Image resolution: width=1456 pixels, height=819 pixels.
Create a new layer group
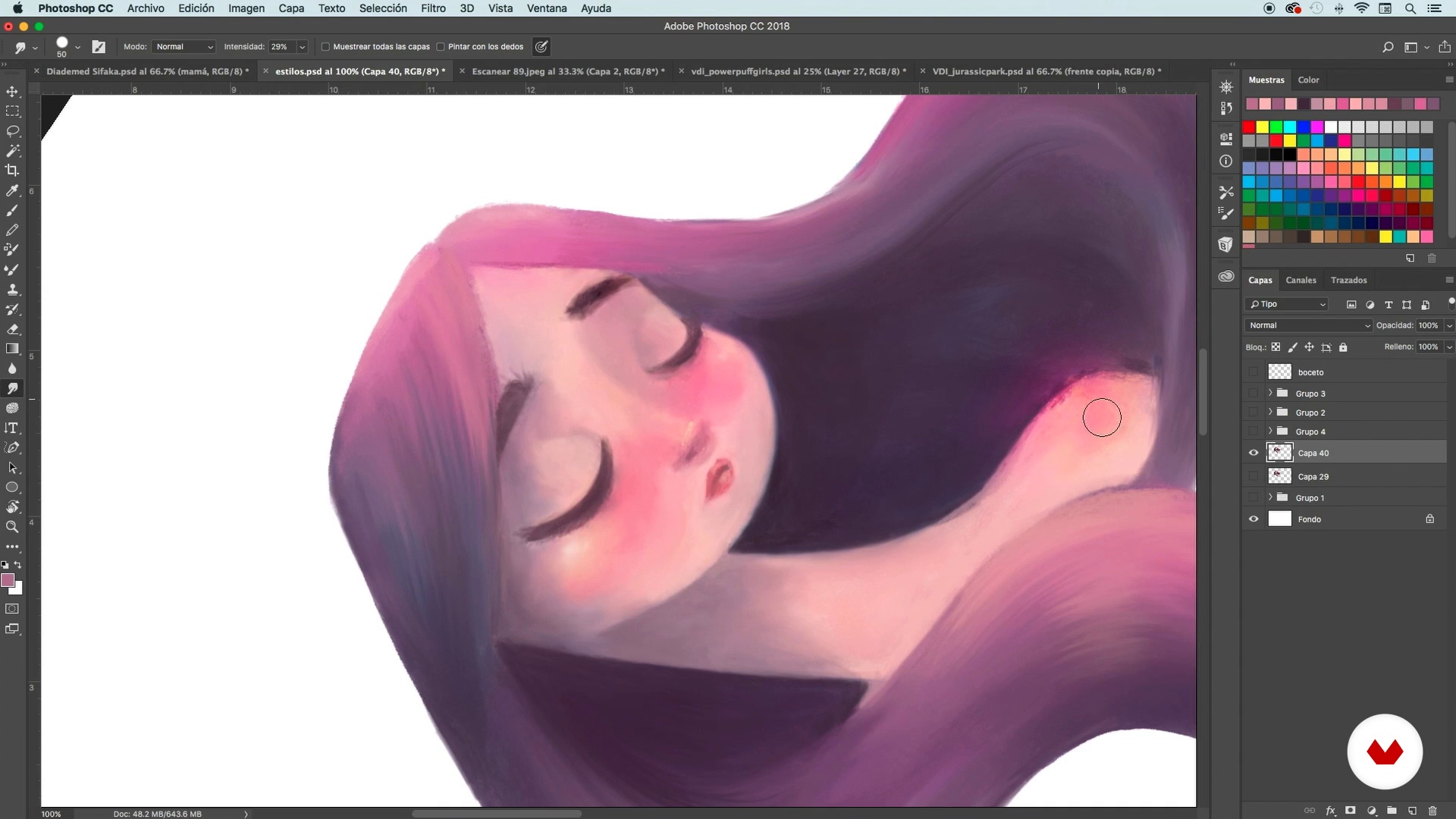pos(1392,811)
